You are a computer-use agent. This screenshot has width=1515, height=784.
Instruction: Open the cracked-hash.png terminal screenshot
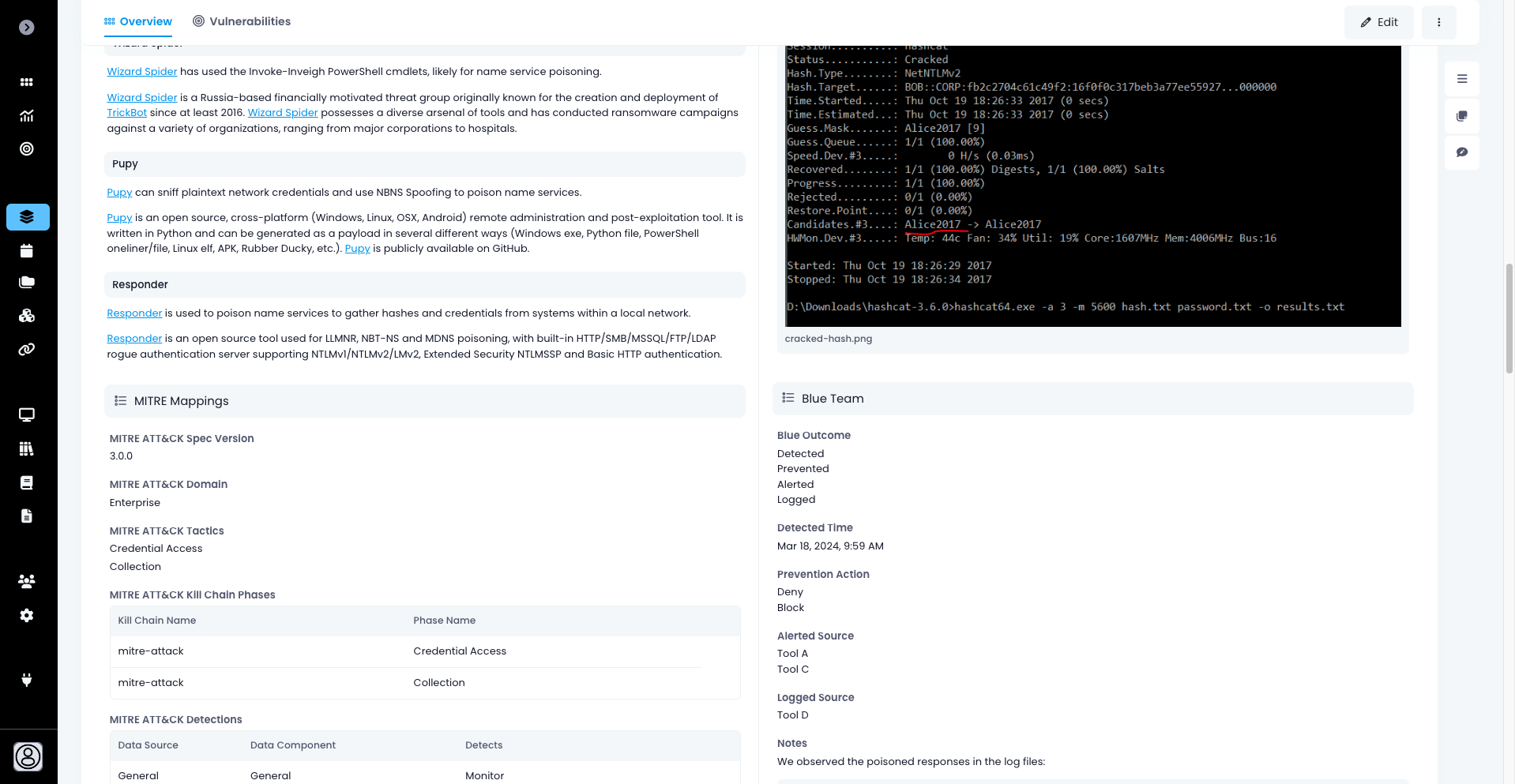pyautogui.click(x=1093, y=186)
